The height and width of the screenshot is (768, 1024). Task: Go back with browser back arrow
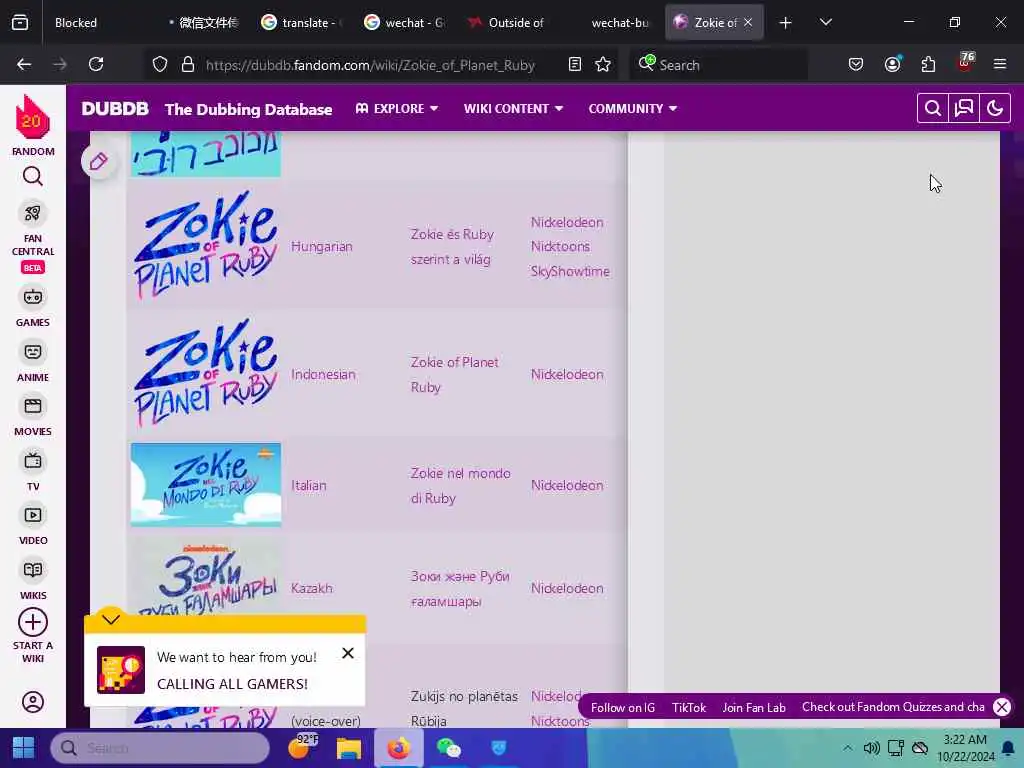point(24,65)
